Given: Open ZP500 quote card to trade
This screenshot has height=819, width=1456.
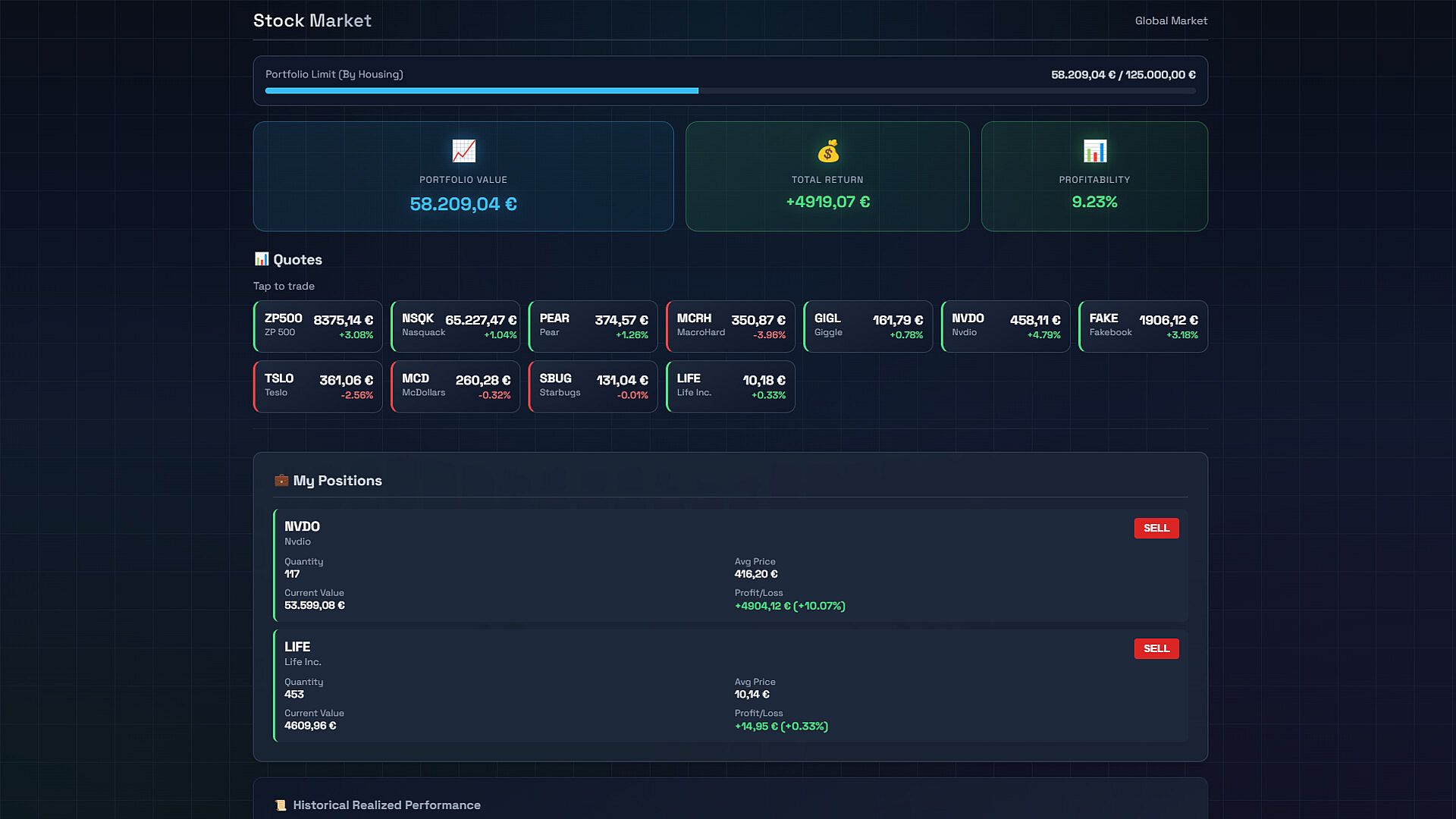Looking at the screenshot, I should point(318,326).
